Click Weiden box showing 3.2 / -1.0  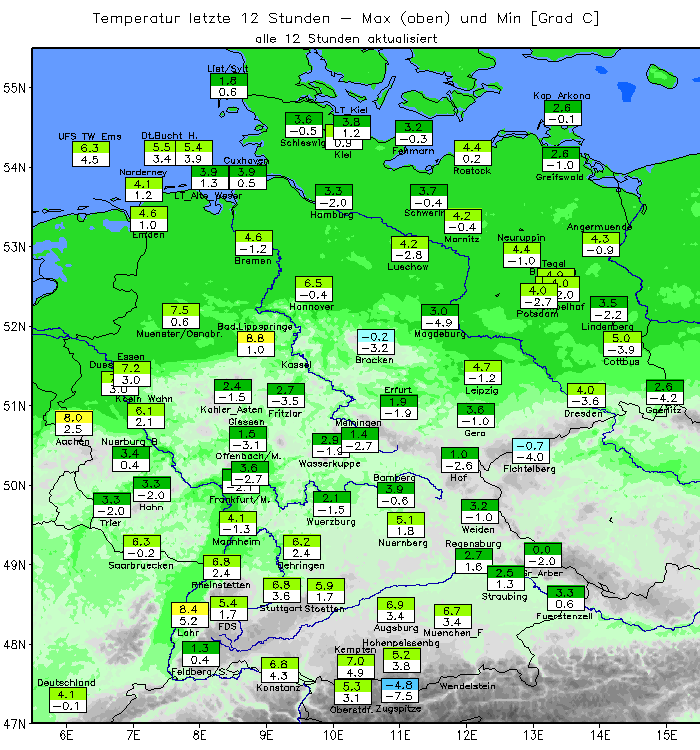(480, 511)
